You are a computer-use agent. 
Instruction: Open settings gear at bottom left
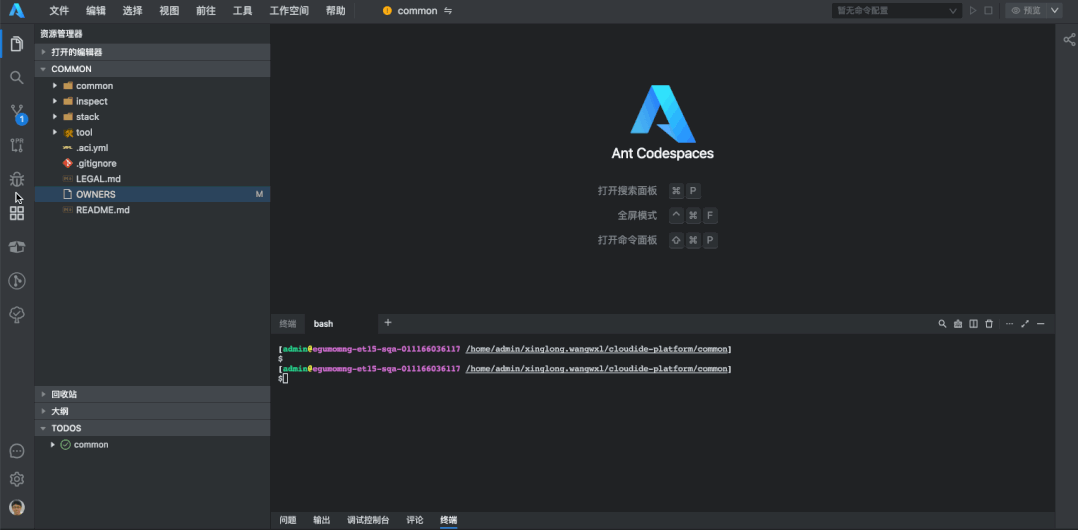click(17, 479)
